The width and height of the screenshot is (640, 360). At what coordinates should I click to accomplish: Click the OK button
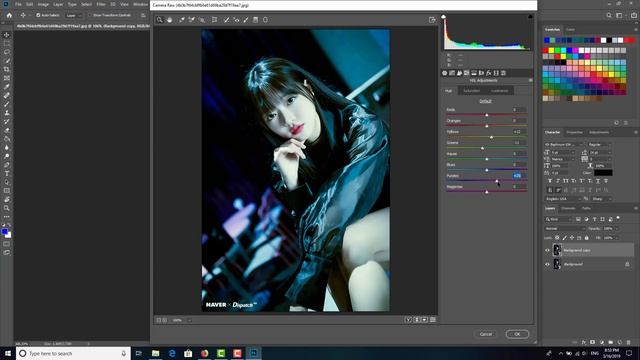[517, 334]
